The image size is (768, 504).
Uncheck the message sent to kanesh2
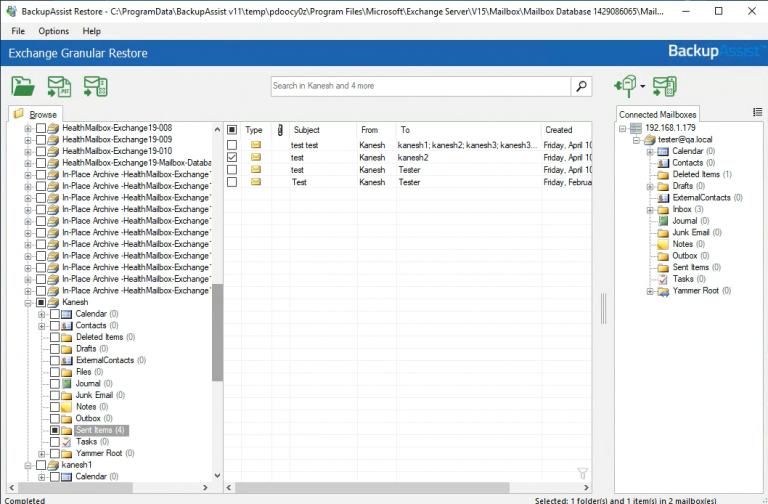click(232, 158)
